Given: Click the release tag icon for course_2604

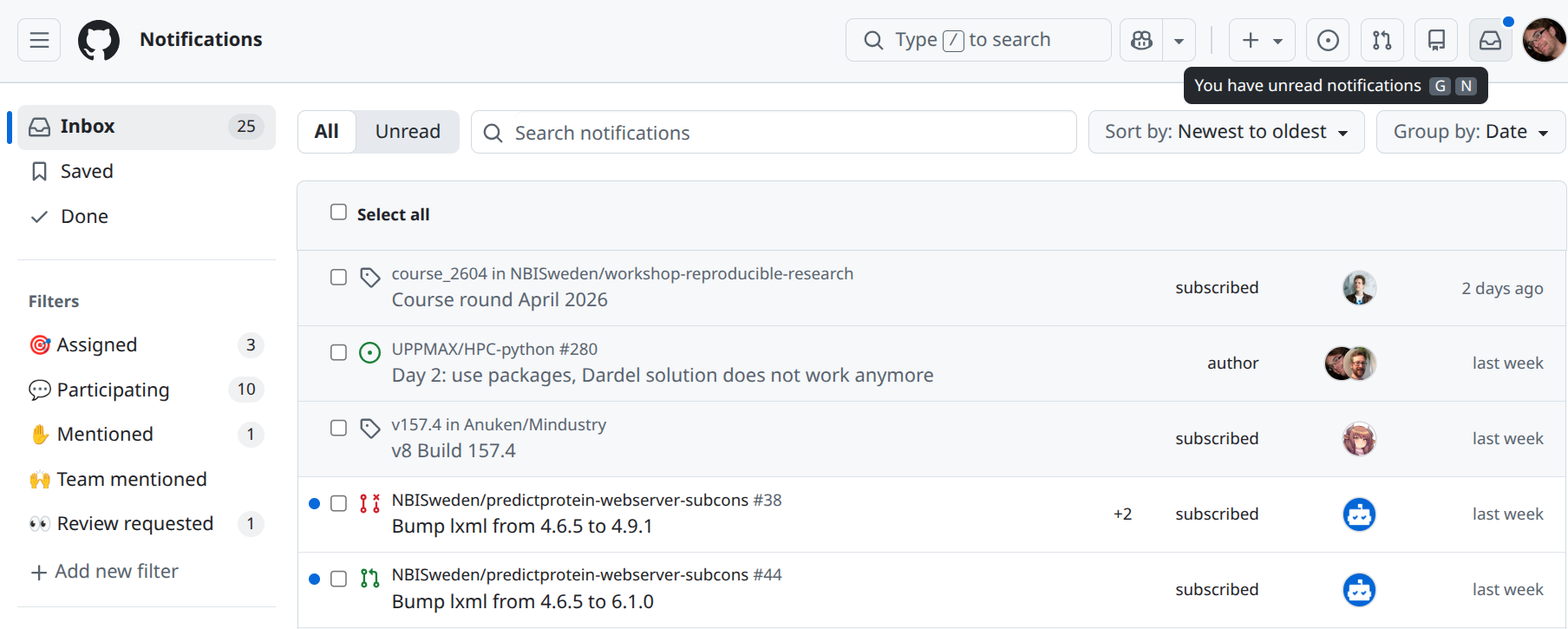Looking at the screenshot, I should pyautogui.click(x=370, y=278).
